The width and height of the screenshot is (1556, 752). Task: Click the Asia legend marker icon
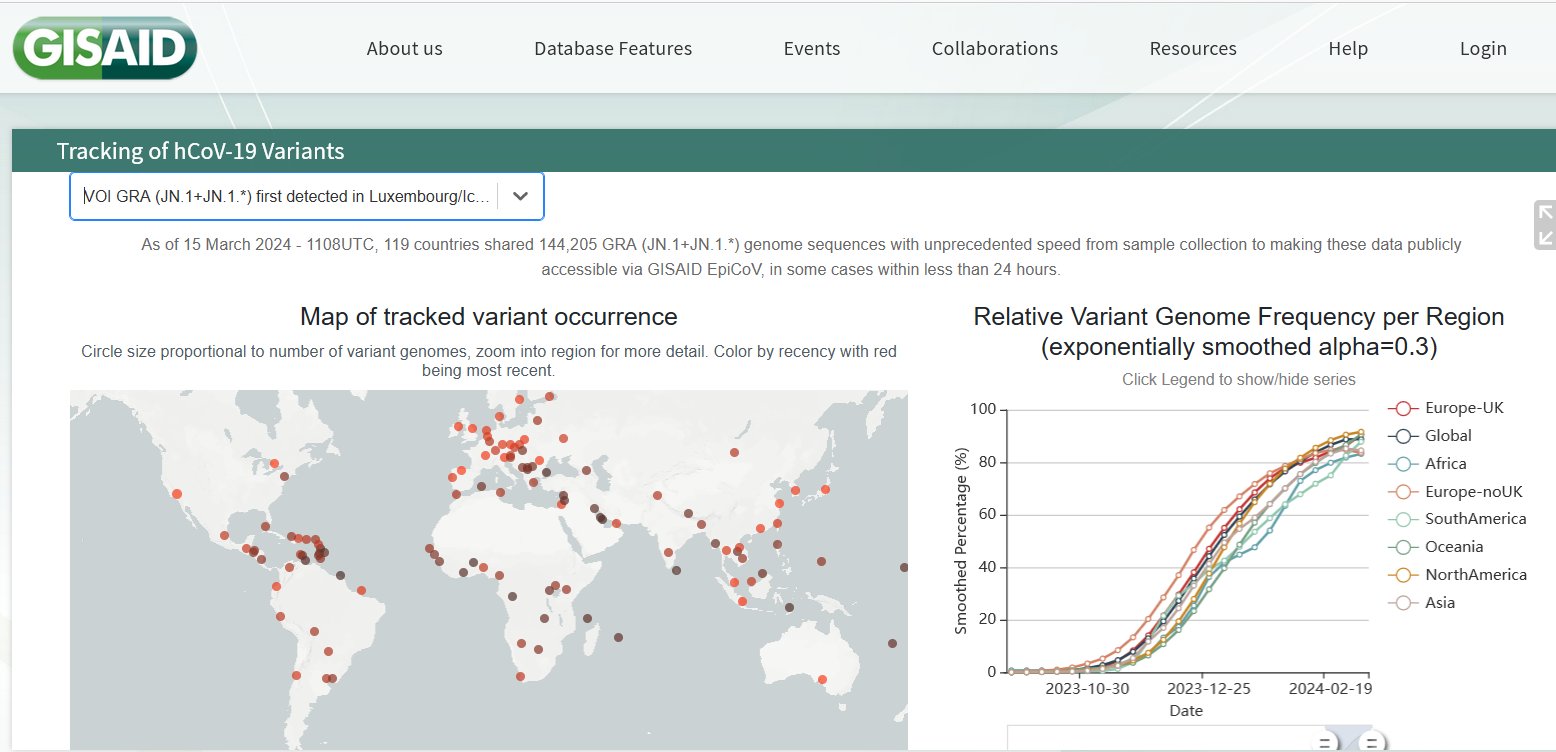1403,603
